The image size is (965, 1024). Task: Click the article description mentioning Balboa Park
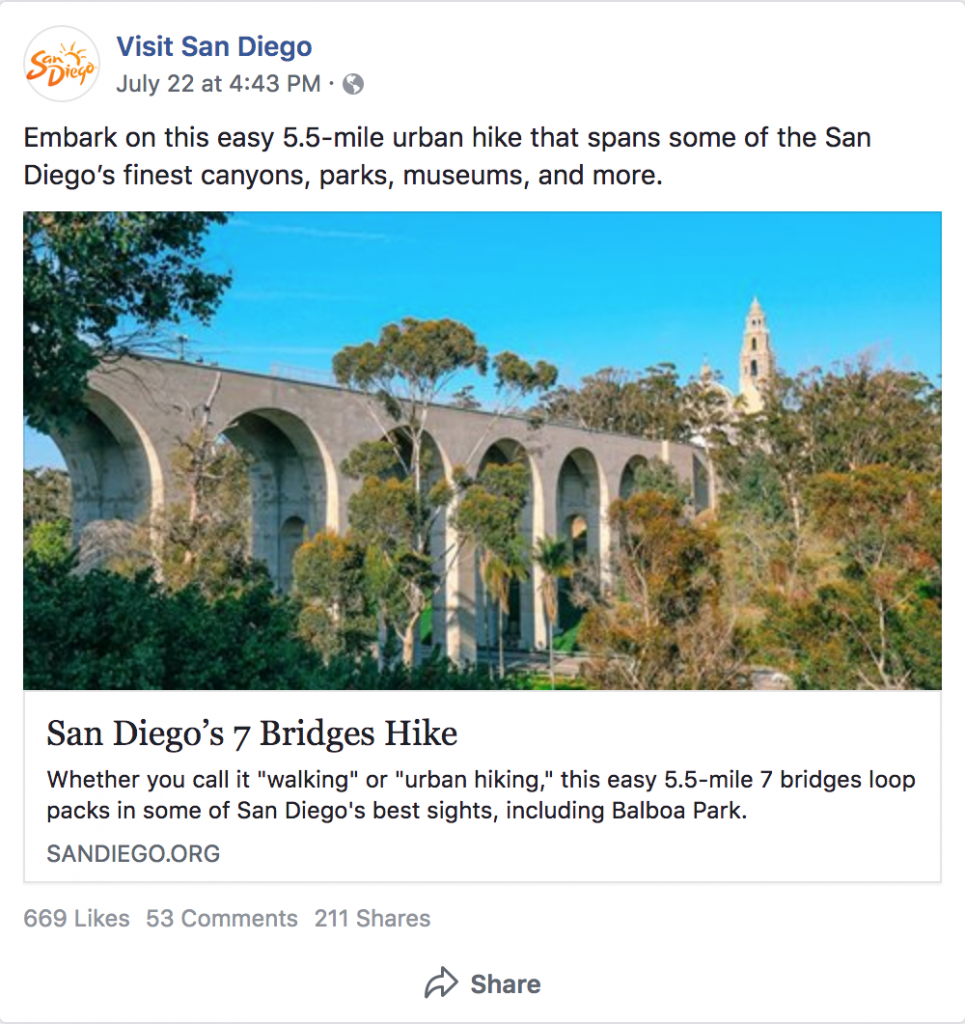point(480,790)
